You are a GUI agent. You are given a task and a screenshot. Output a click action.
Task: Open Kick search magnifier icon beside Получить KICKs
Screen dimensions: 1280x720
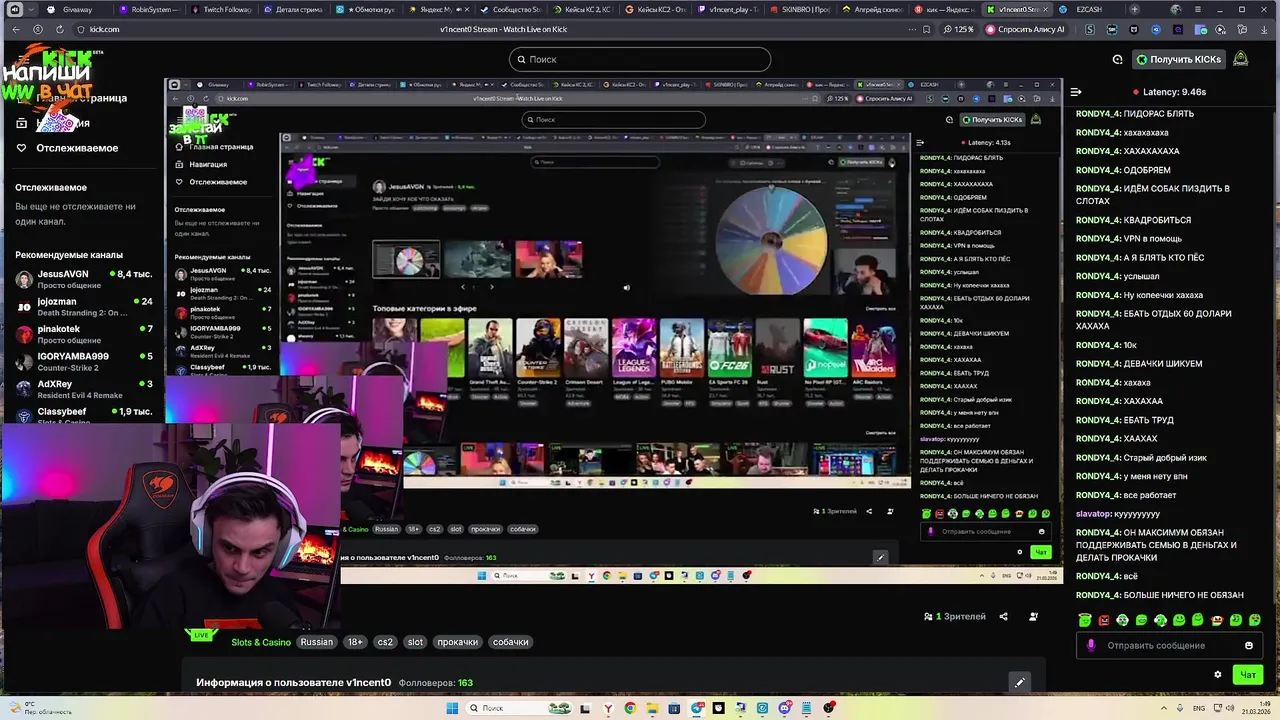[x=1117, y=59]
